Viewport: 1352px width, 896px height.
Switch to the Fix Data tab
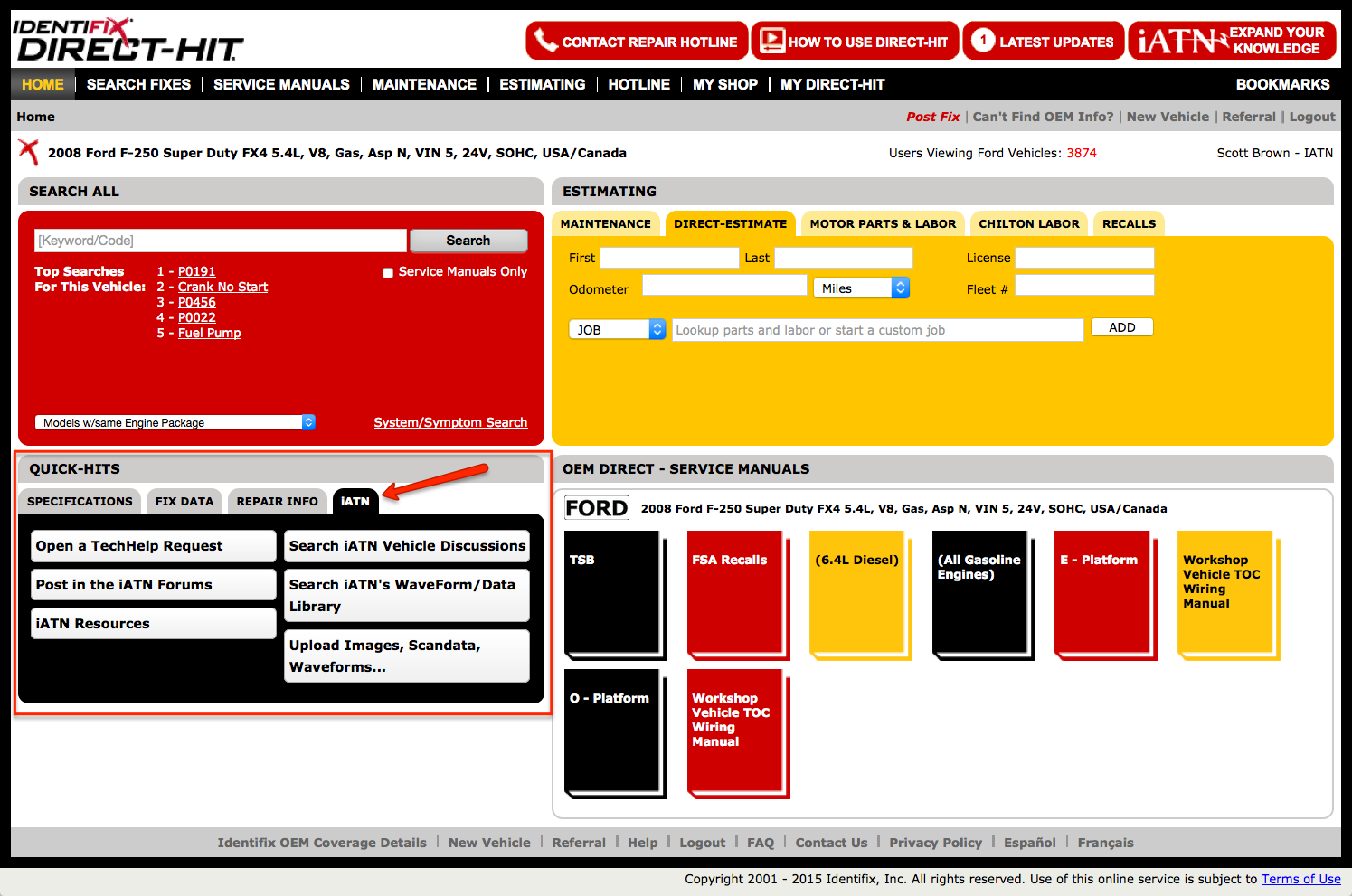pos(184,501)
